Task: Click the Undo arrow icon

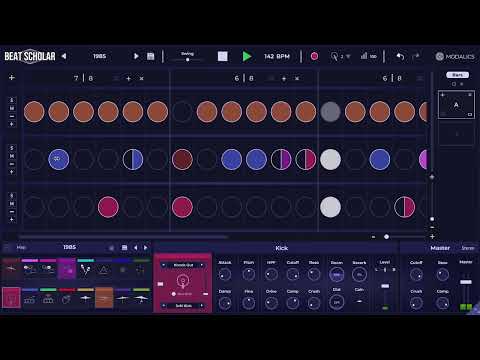Action: [400, 56]
